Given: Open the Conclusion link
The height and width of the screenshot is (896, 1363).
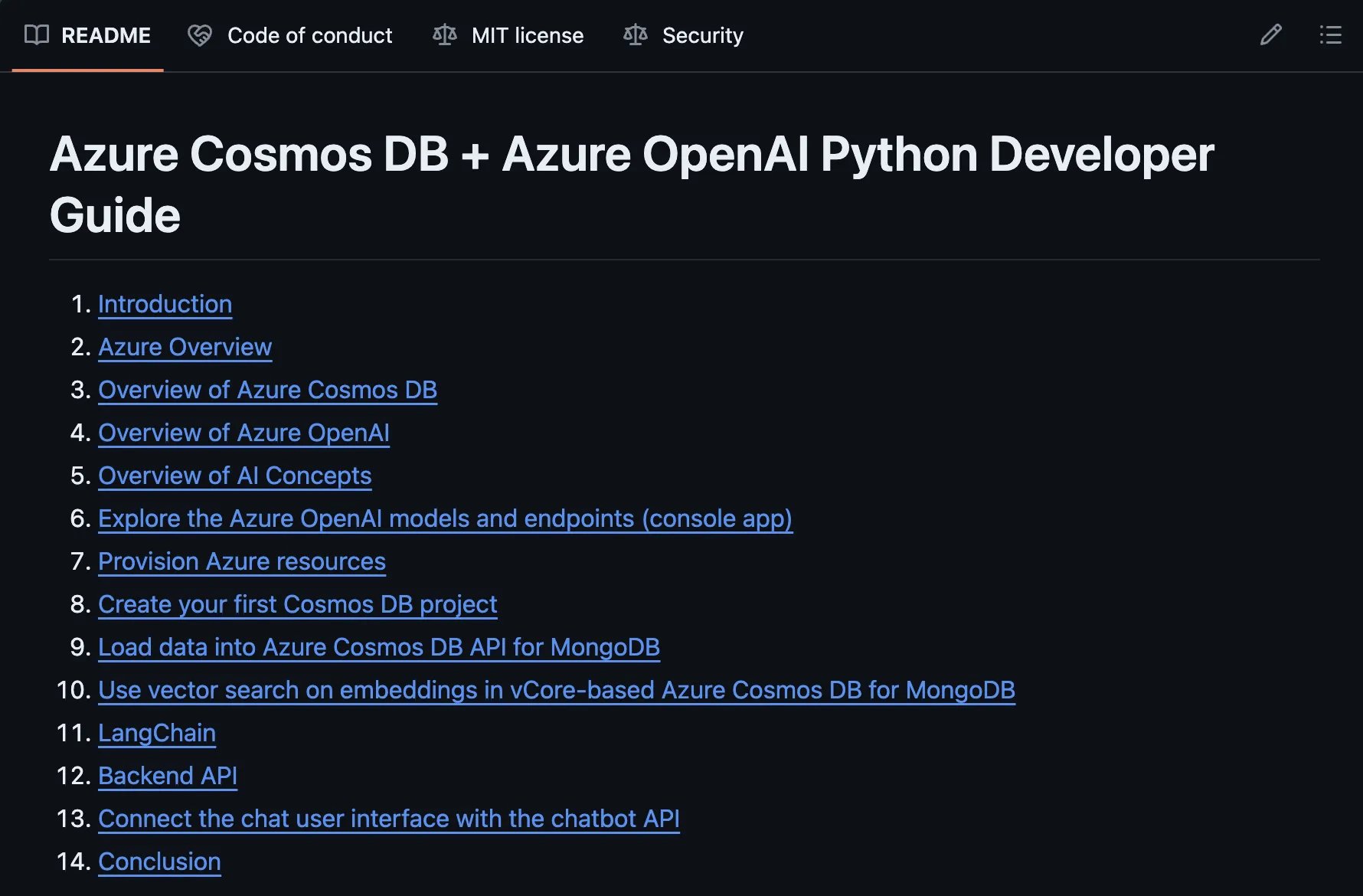Looking at the screenshot, I should pos(160,862).
